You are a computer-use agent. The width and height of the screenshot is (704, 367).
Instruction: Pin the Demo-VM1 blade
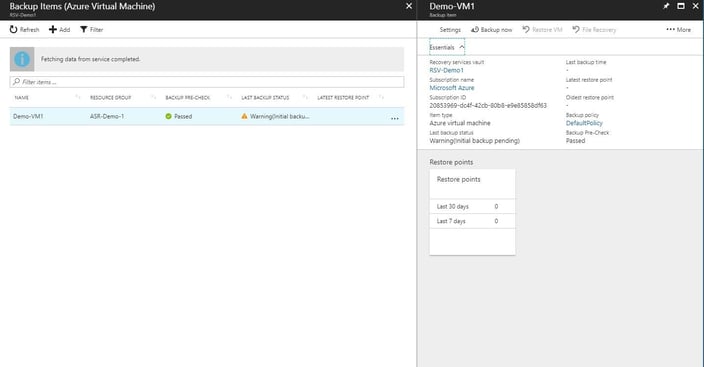666,6
